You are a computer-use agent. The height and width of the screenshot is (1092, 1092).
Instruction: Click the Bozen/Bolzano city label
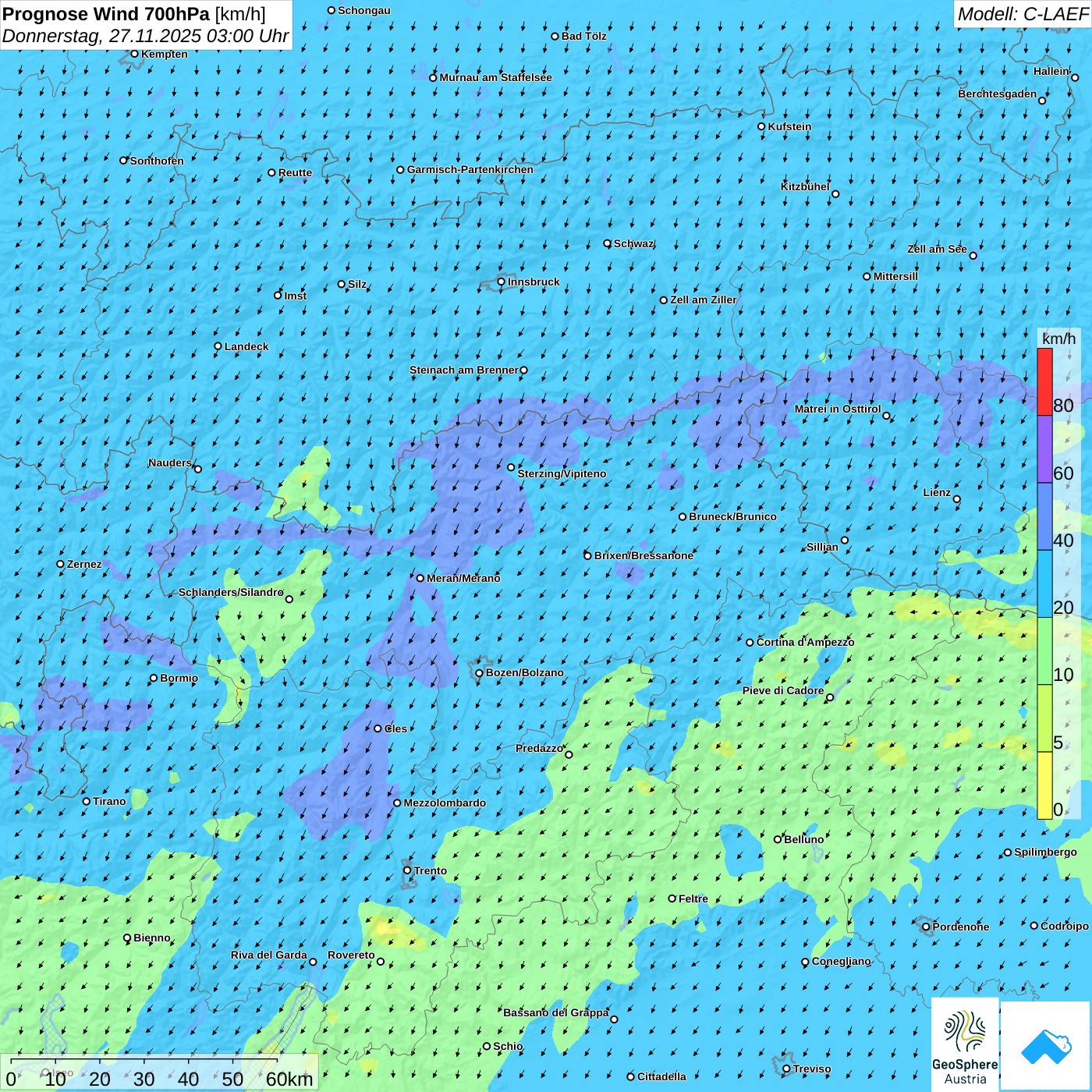[524, 672]
